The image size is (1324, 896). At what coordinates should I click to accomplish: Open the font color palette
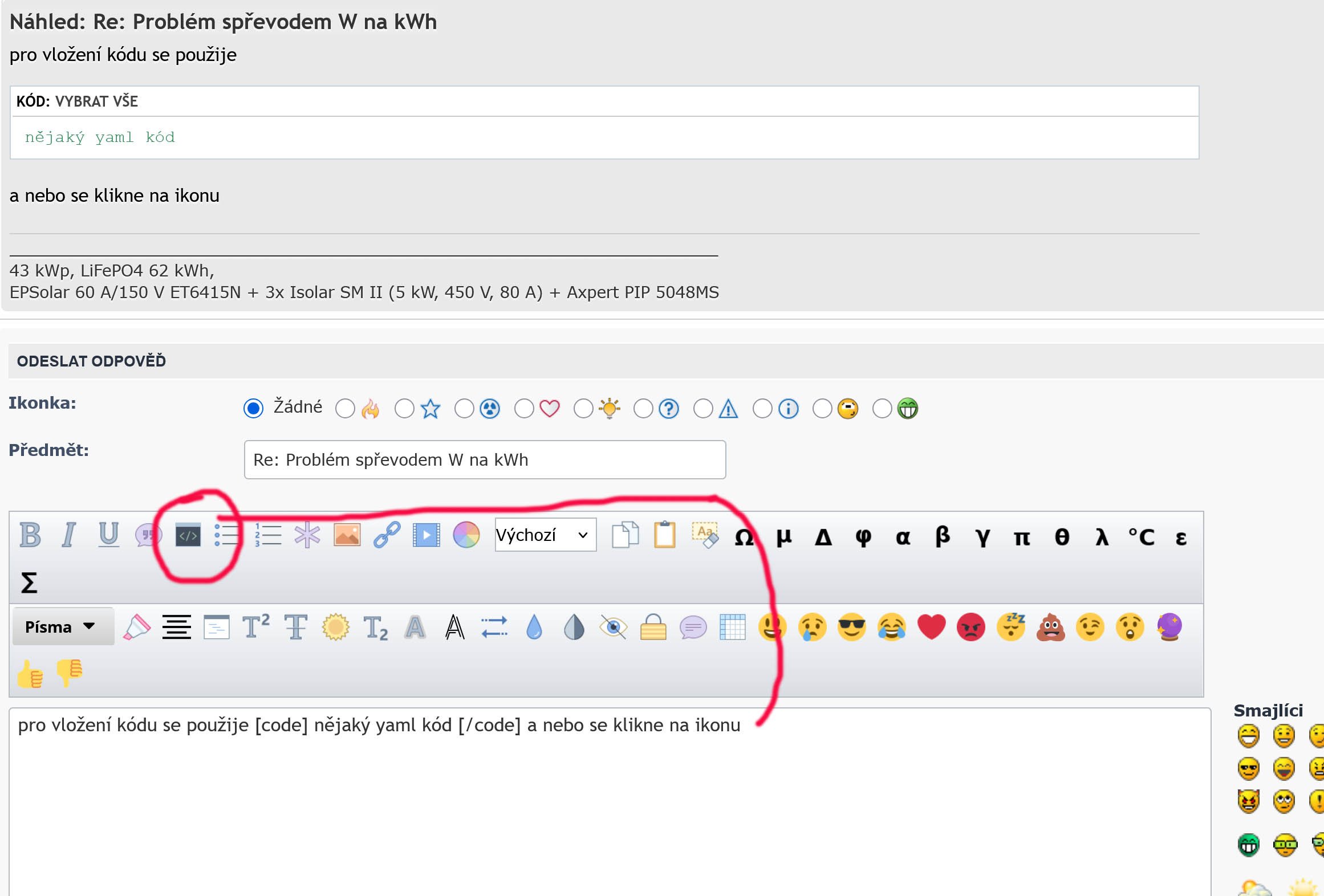pos(466,535)
